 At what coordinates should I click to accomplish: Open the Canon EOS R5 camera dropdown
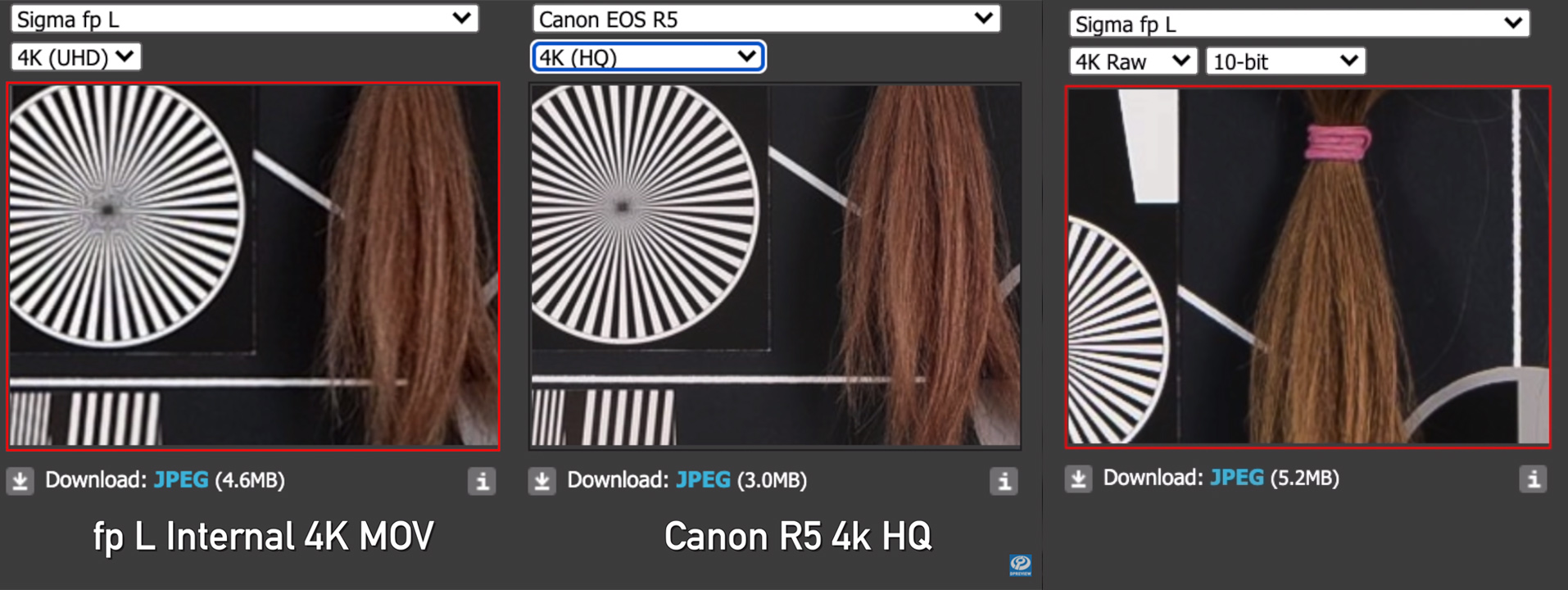click(766, 19)
